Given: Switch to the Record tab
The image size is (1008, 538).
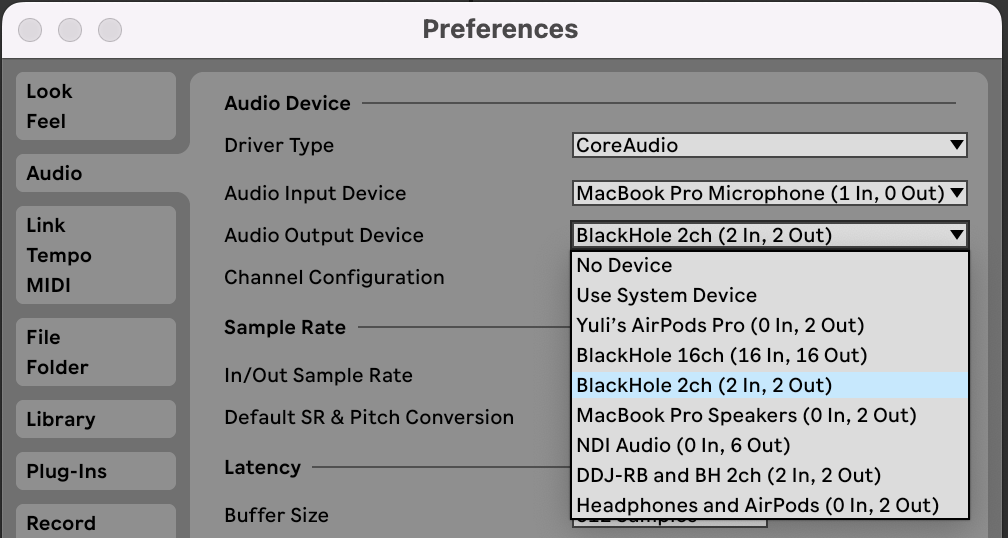Looking at the screenshot, I should [96, 522].
